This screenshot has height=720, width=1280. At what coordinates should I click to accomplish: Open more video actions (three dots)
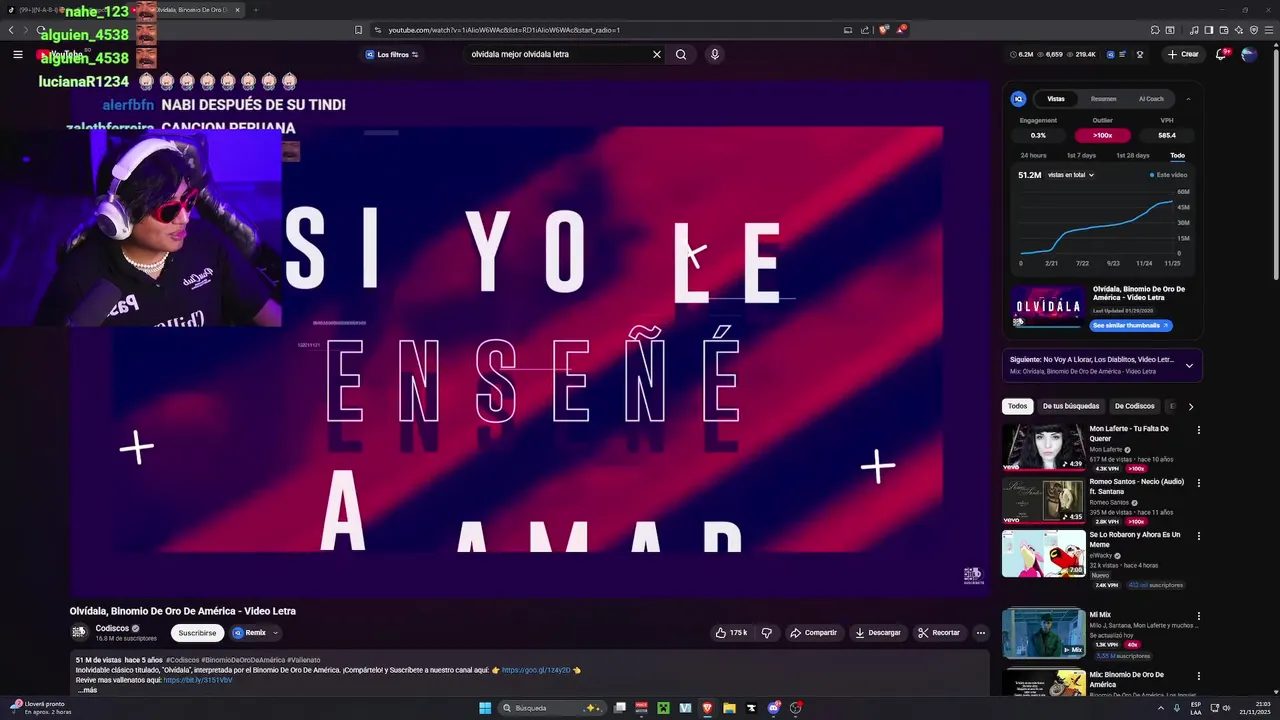tap(981, 633)
